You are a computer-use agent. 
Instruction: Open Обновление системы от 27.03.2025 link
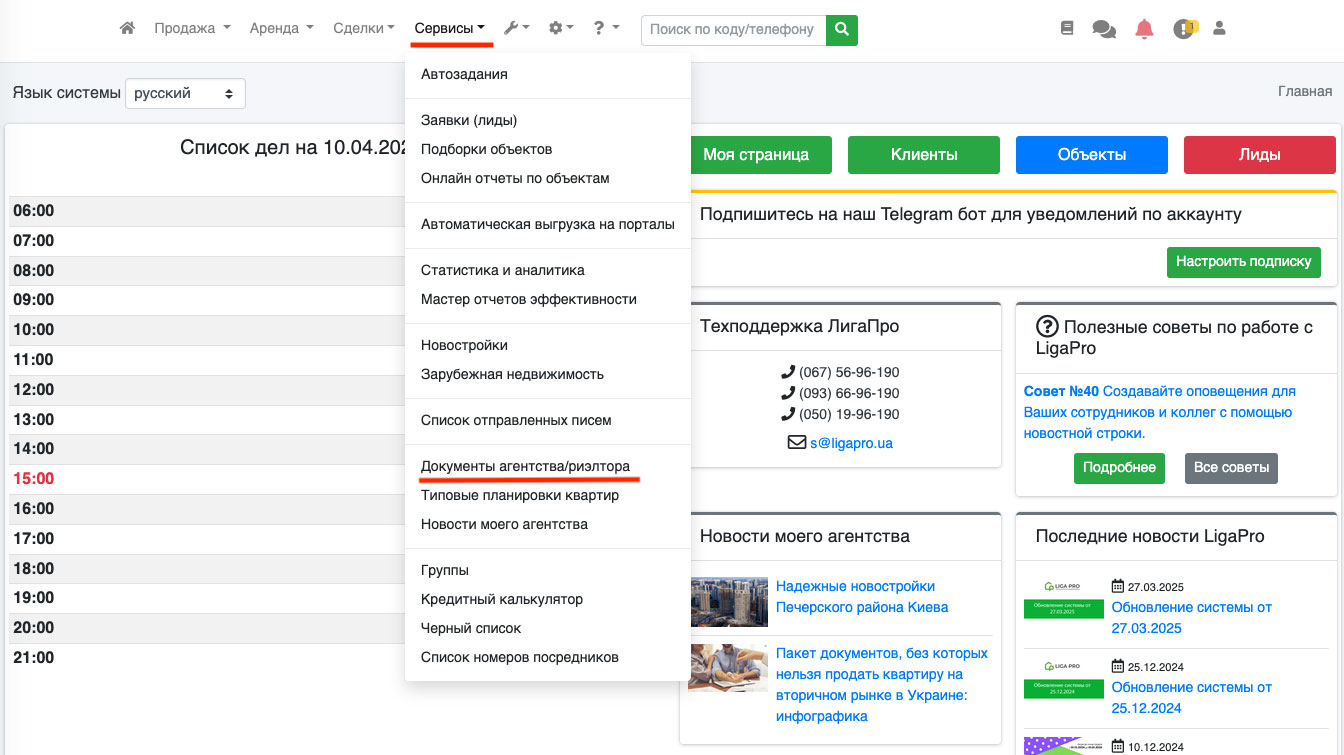click(x=1192, y=617)
